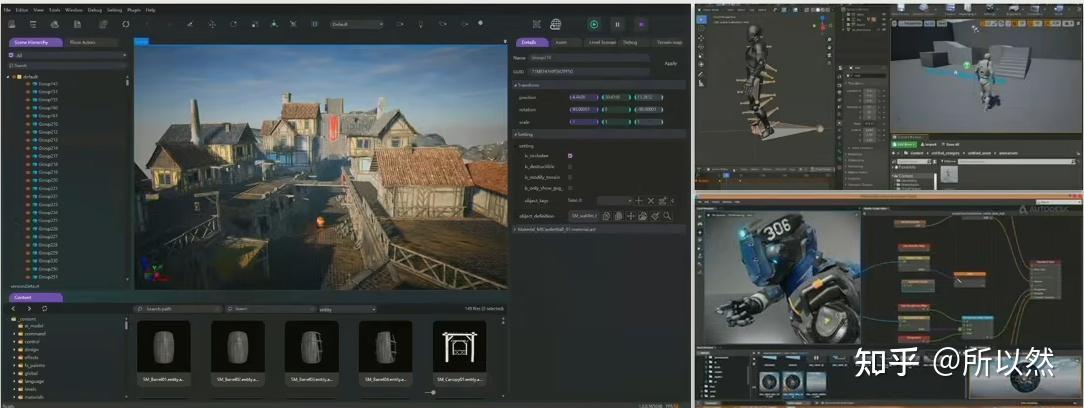Open the entity filter dropdown in Content
This screenshot has height=408, width=1084.
pyautogui.click(x=346, y=309)
